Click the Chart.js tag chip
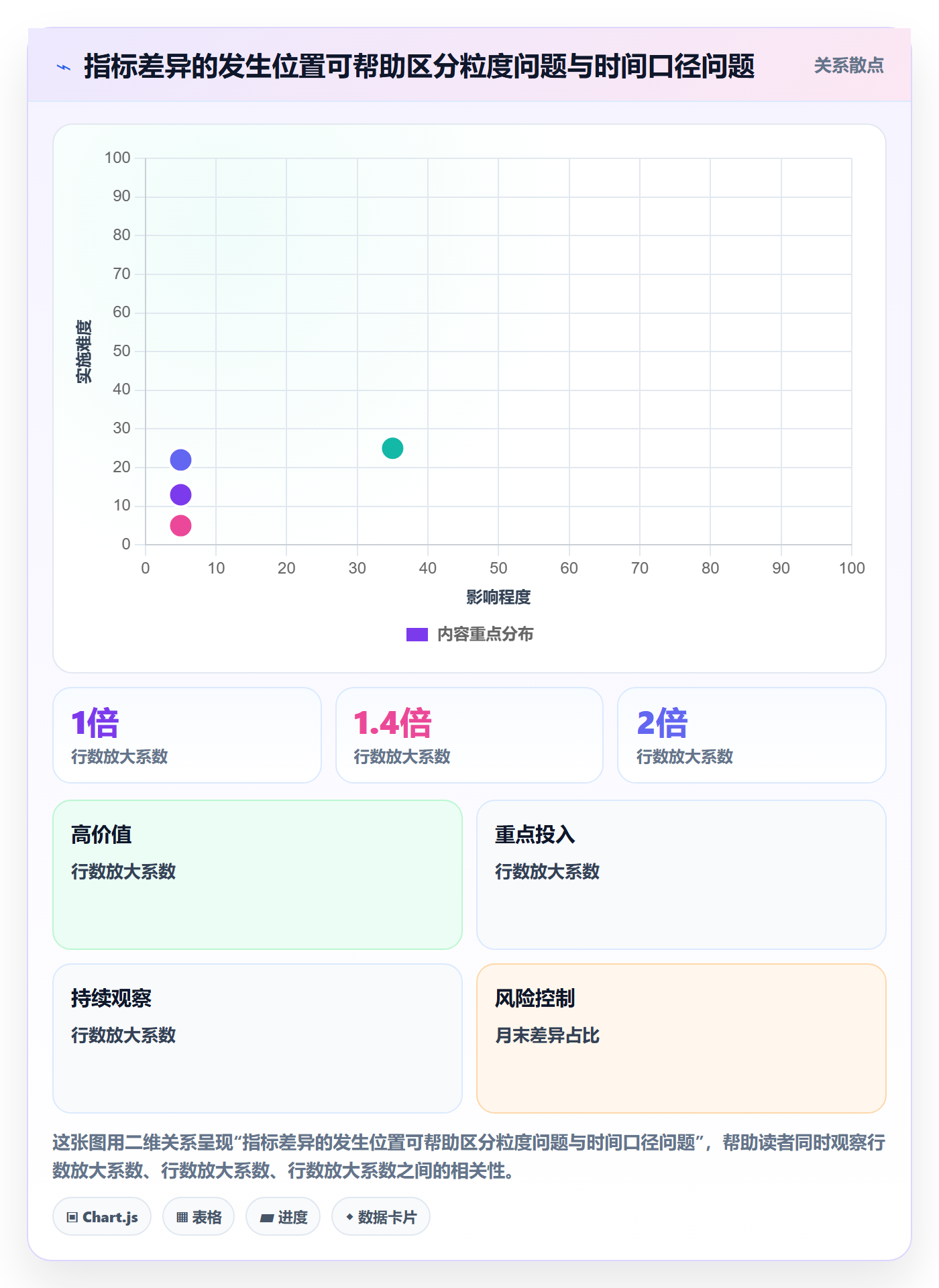Viewport: 939px width, 1288px height. [102, 1217]
